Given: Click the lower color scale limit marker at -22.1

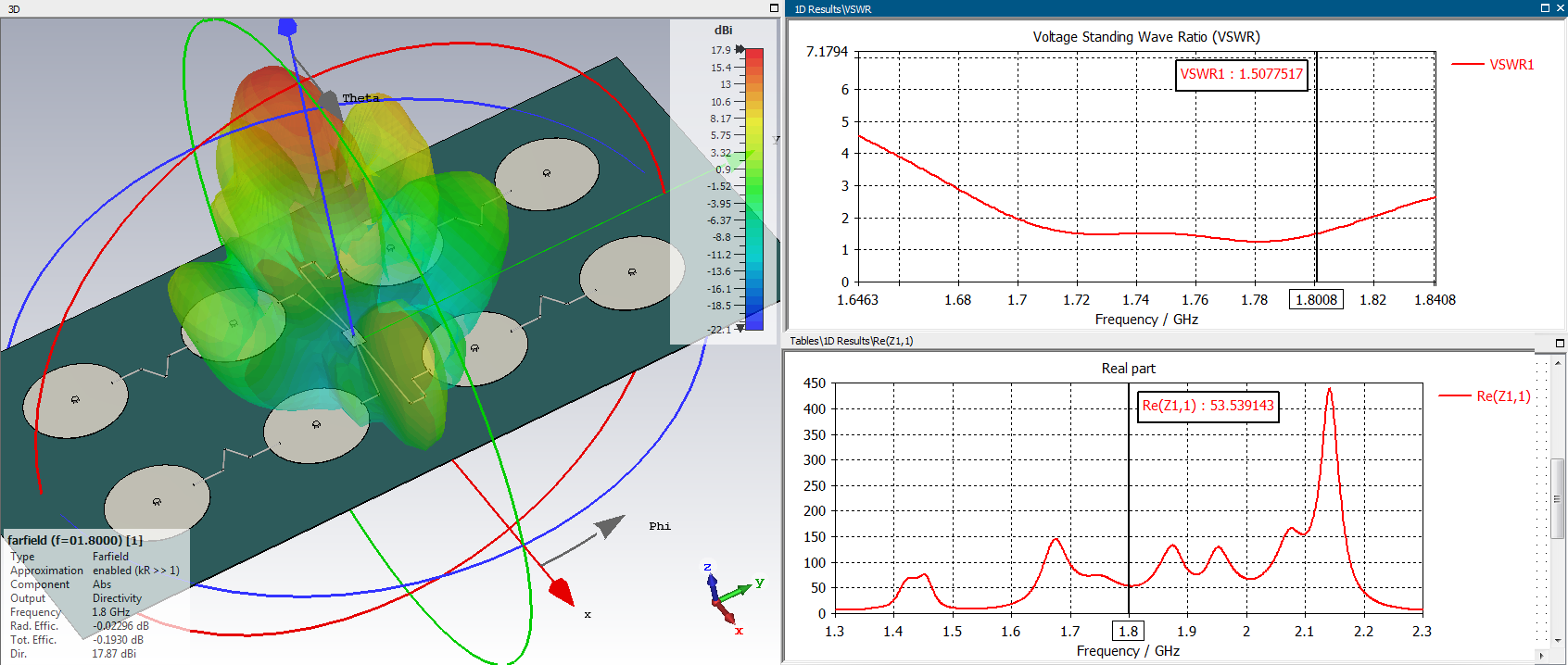Looking at the screenshot, I should click(740, 329).
